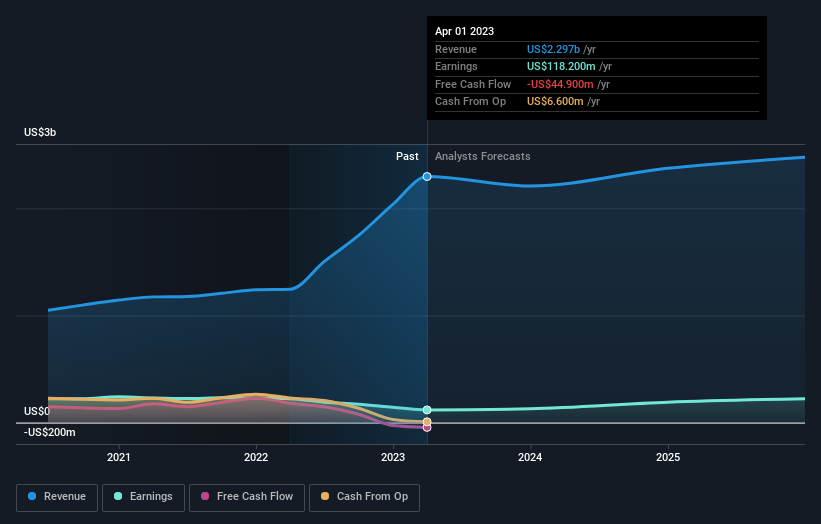Click the US$3b y-axis label

coord(40,133)
